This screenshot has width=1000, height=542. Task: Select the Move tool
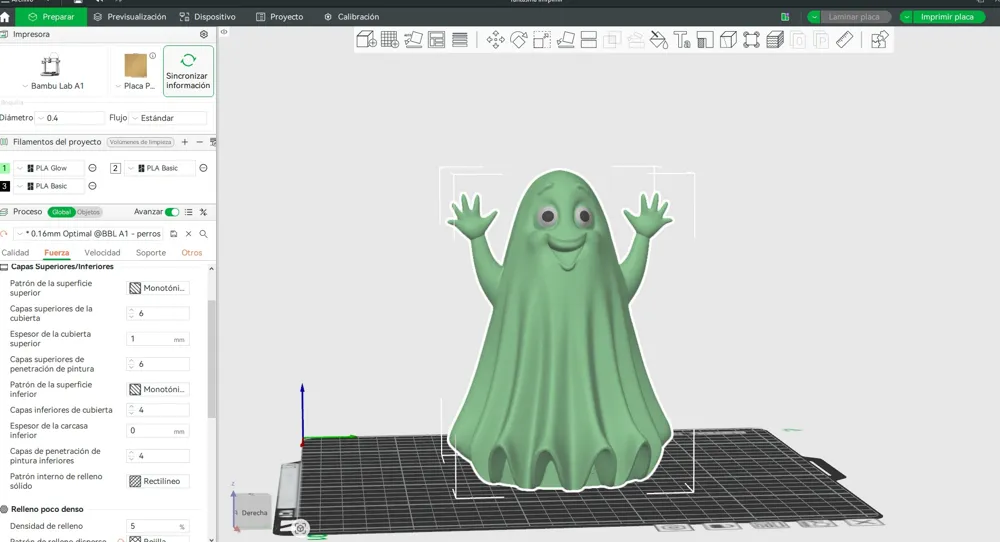(x=496, y=40)
